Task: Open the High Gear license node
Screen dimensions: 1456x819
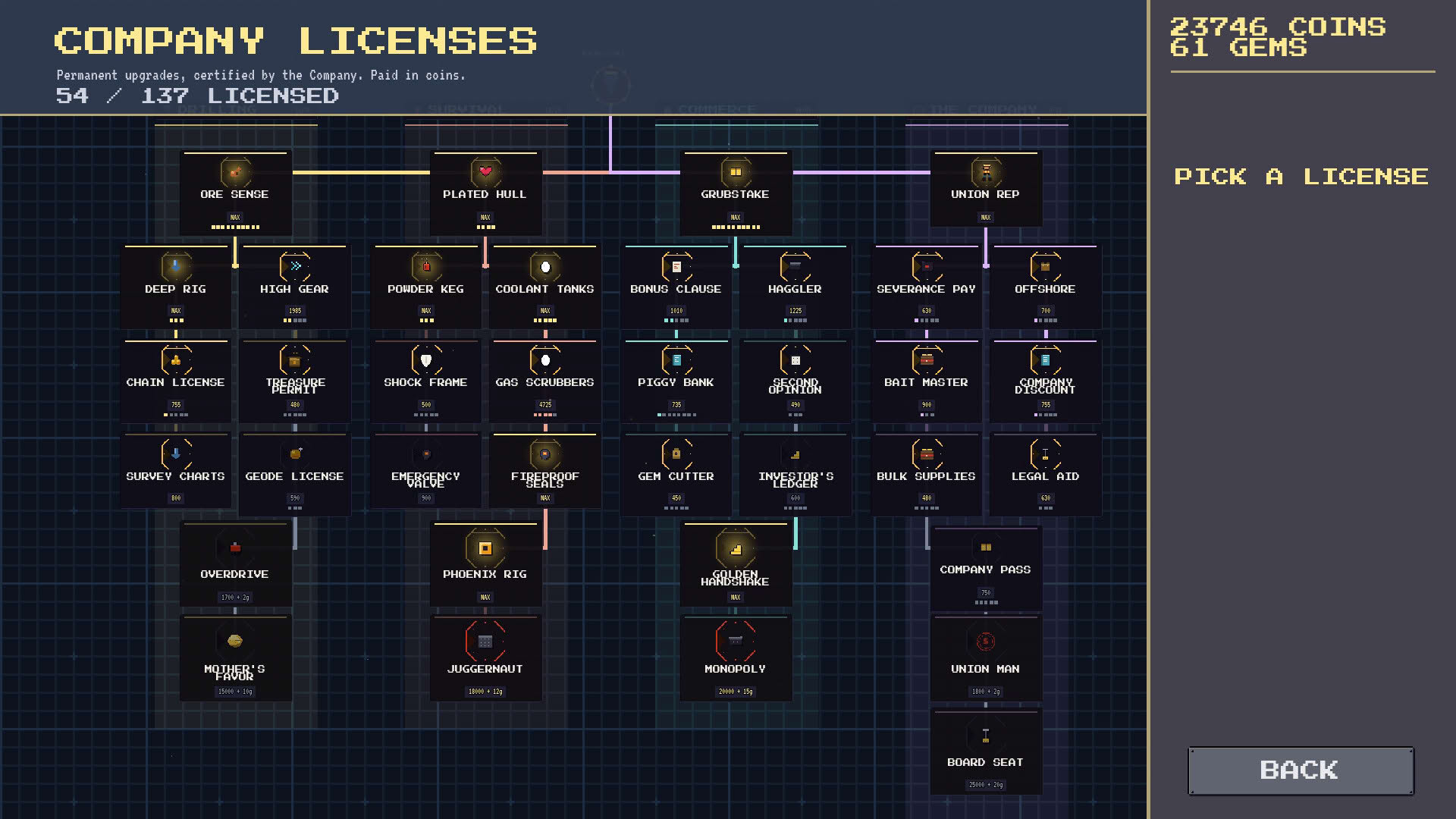Action: (x=295, y=287)
